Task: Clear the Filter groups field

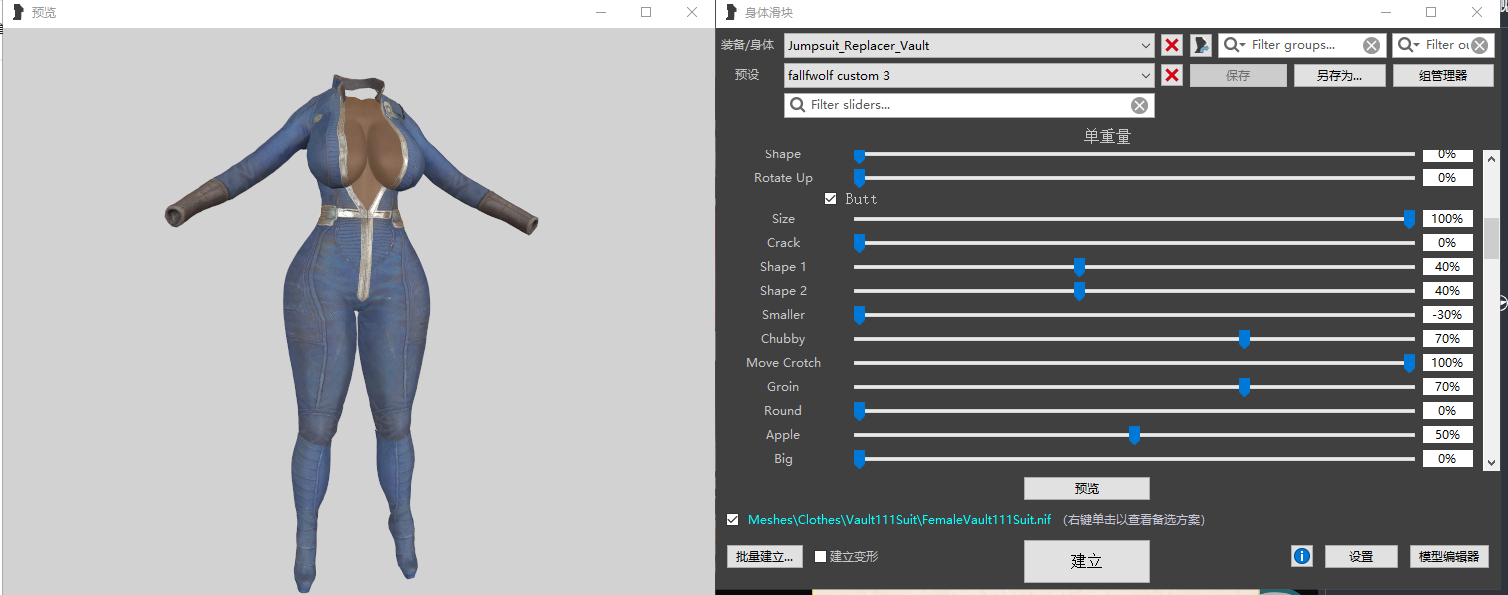Action: click(x=1371, y=45)
